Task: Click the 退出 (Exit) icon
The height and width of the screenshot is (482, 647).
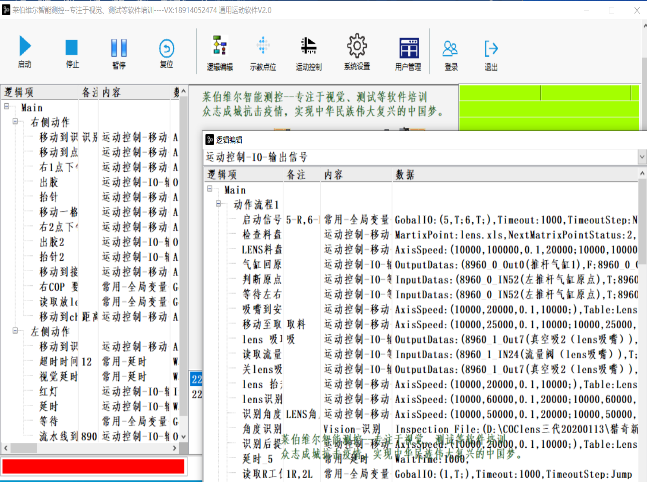Action: point(491,47)
